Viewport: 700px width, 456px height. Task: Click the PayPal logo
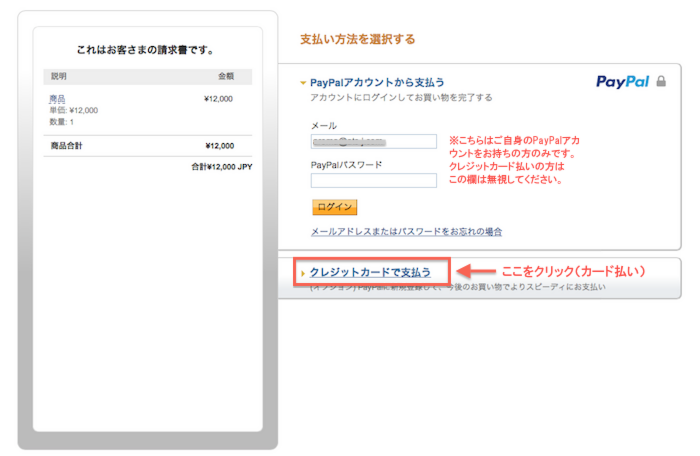pos(622,82)
